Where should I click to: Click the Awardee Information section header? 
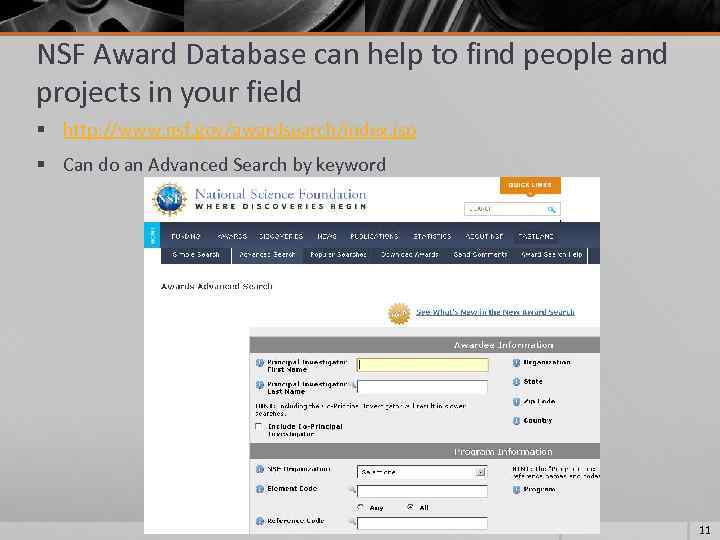coord(425,345)
